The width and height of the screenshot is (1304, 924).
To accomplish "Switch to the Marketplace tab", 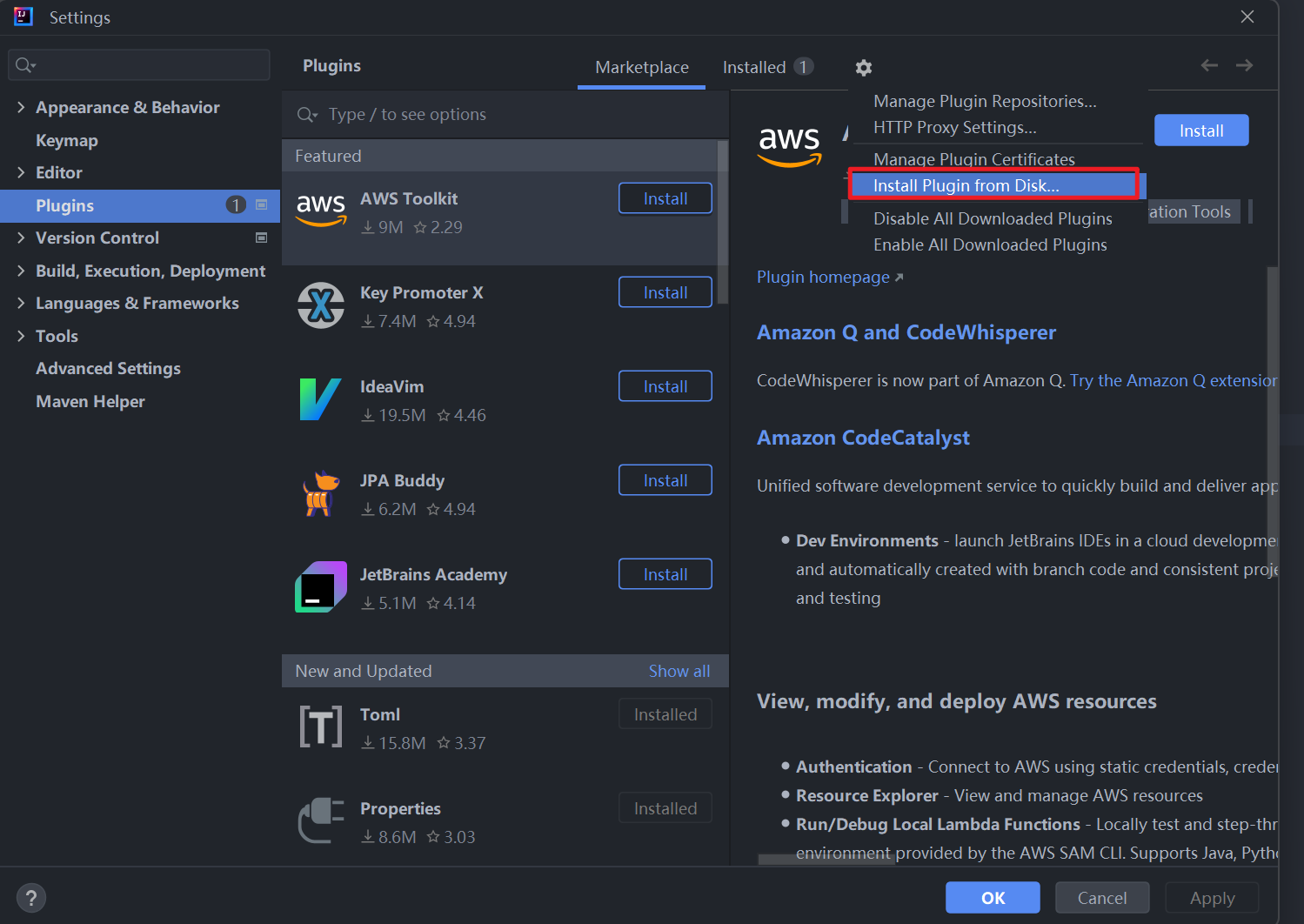I will [642, 67].
